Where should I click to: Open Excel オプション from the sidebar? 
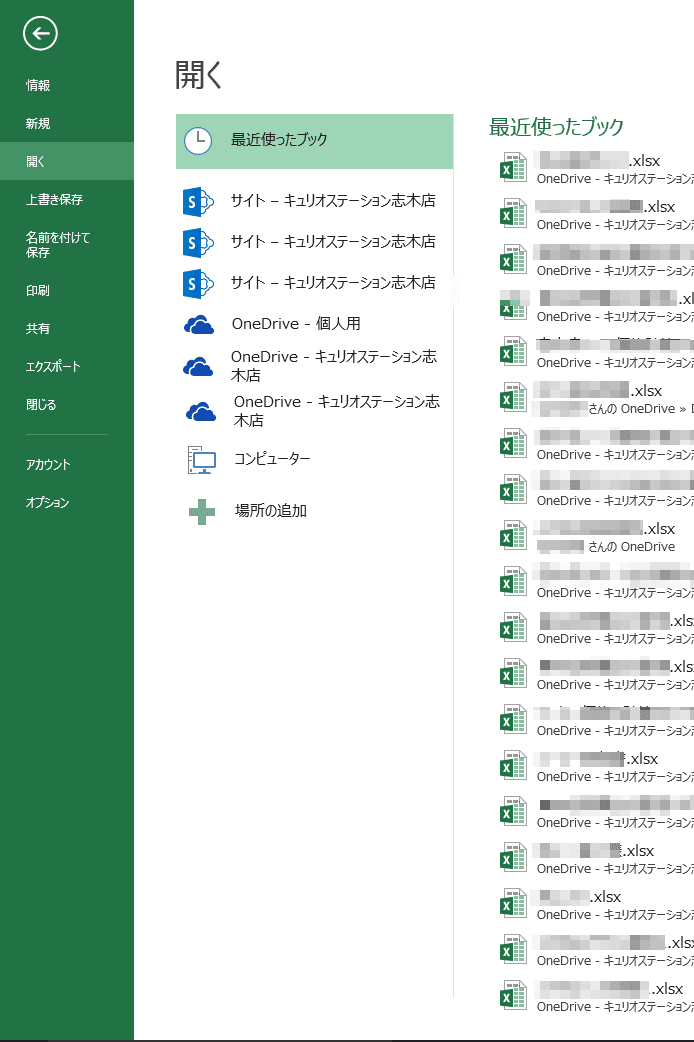(66, 502)
